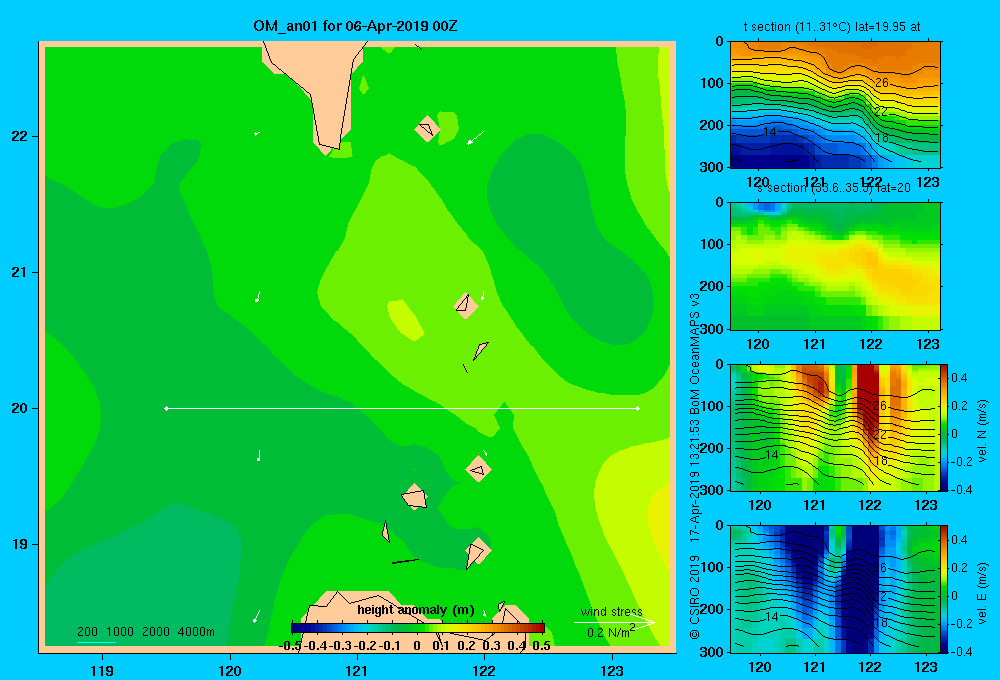This screenshot has width=1000, height=680.
Task: Click the '18' isotherm label in the temperature section
Action: 881,138
